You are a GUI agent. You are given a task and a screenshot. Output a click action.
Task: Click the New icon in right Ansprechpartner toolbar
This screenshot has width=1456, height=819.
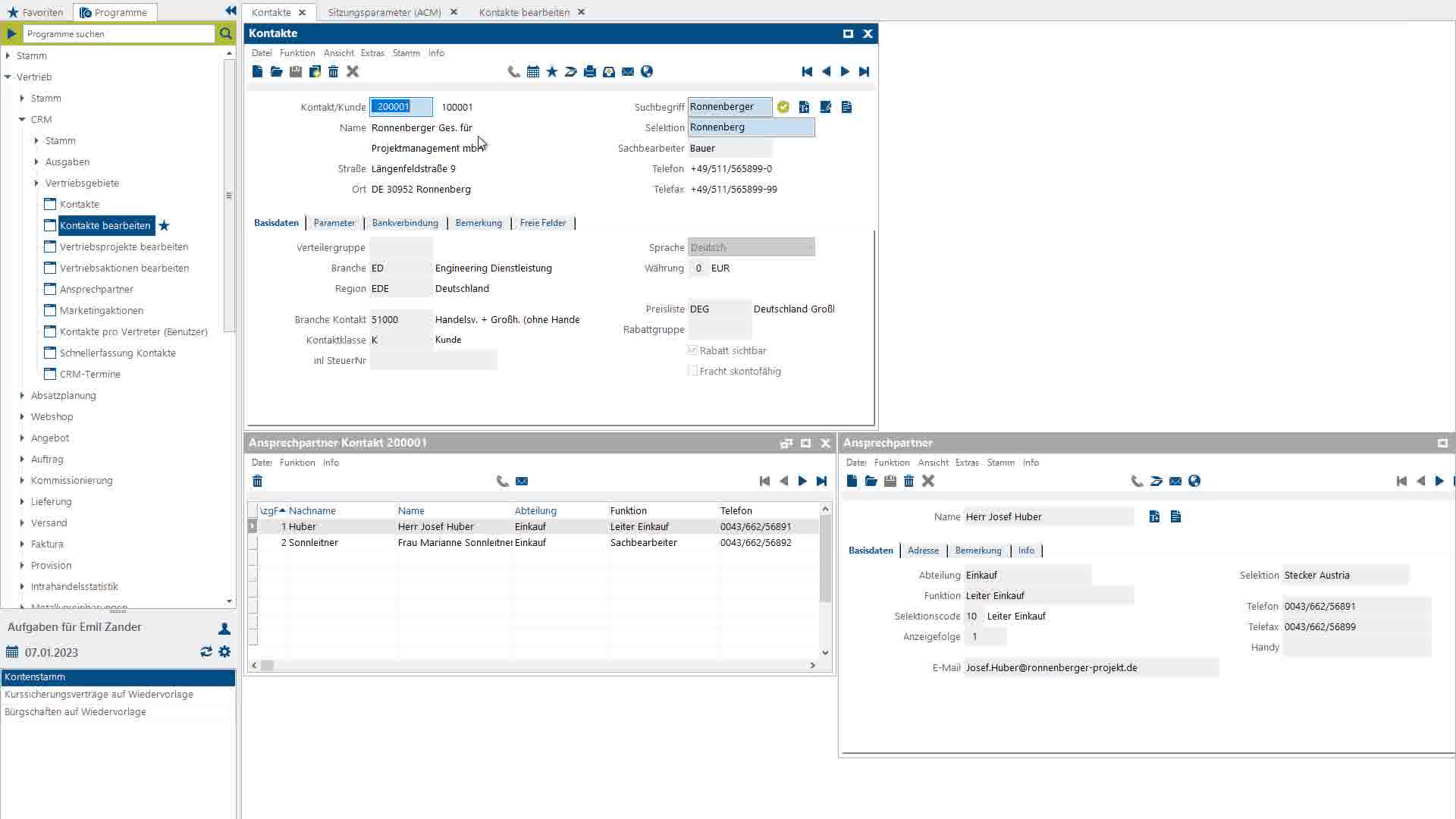pyautogui.click(x=852, y=481)
